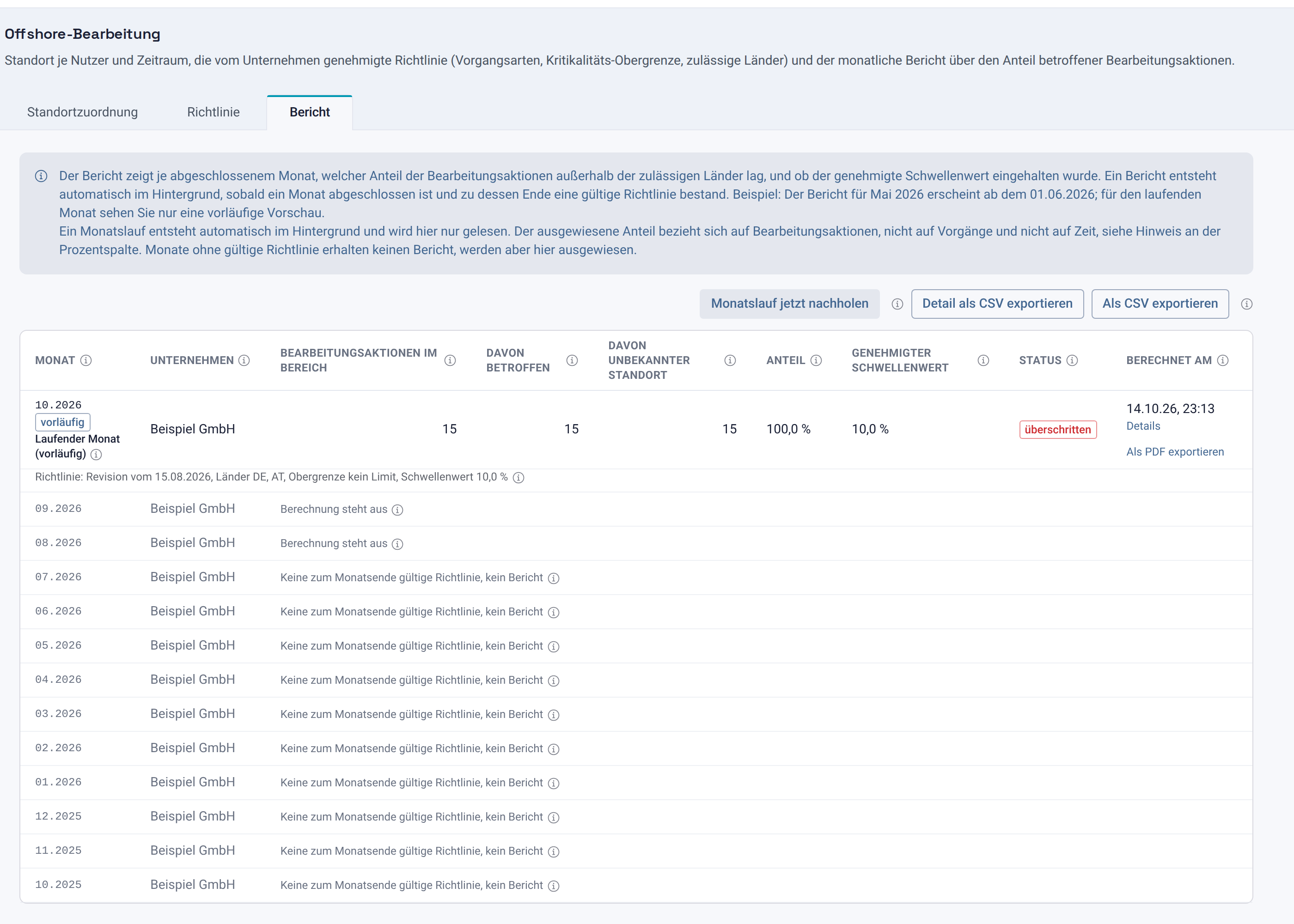Viewport: 1294px width, 924px height.
Task: Open the Details link for 10.2026
Action: pos(1142,426)
